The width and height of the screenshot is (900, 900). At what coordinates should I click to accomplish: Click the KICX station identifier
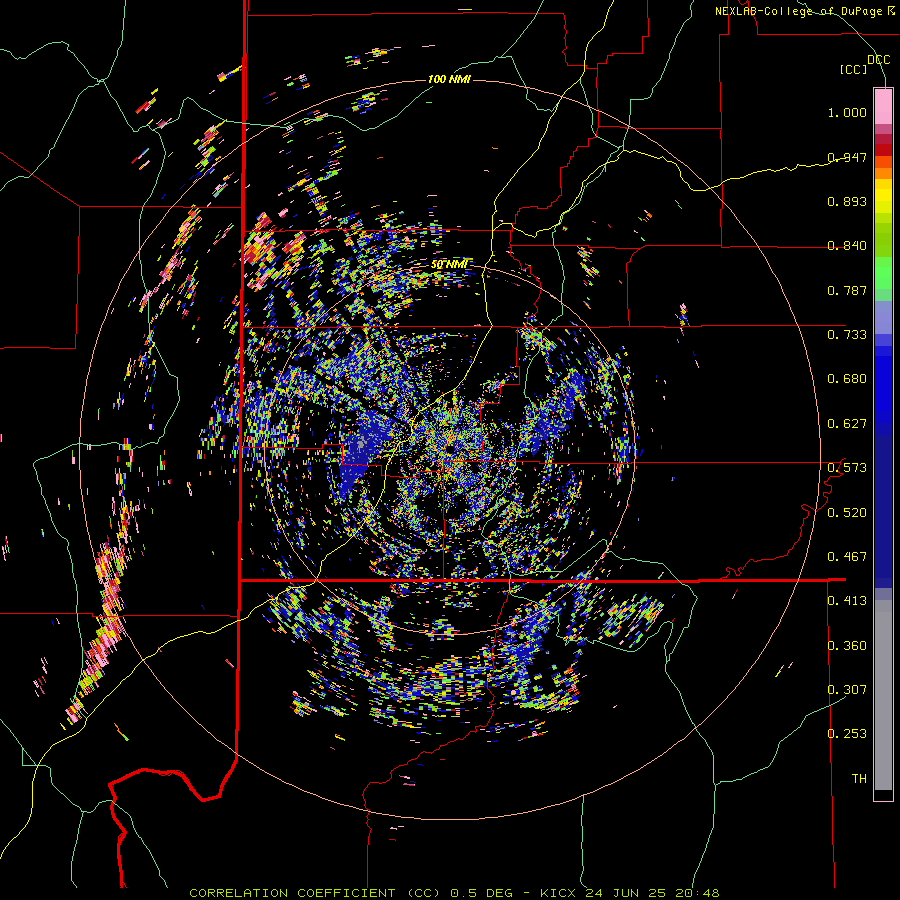pyautogui.click(x=557, y=893)
